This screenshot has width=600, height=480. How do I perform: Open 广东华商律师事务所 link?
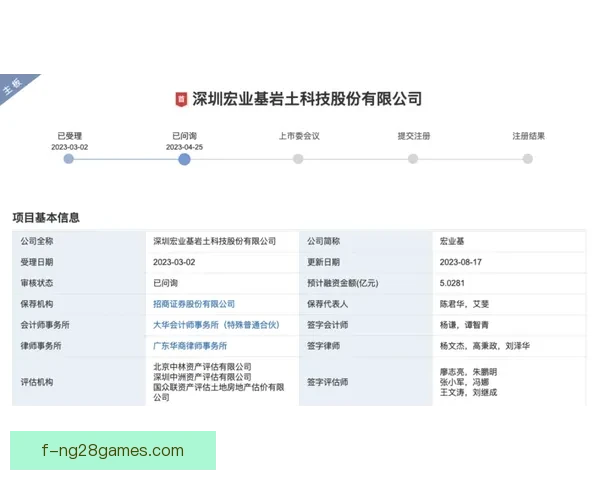[190, 346]
